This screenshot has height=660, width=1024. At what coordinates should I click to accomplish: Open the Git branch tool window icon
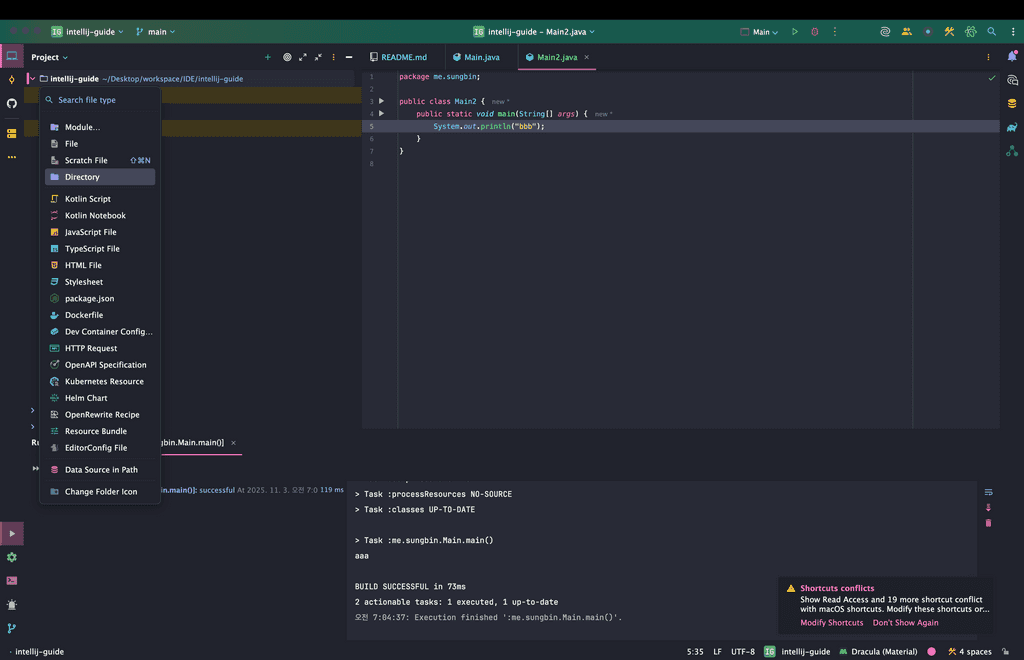point(12,629)
